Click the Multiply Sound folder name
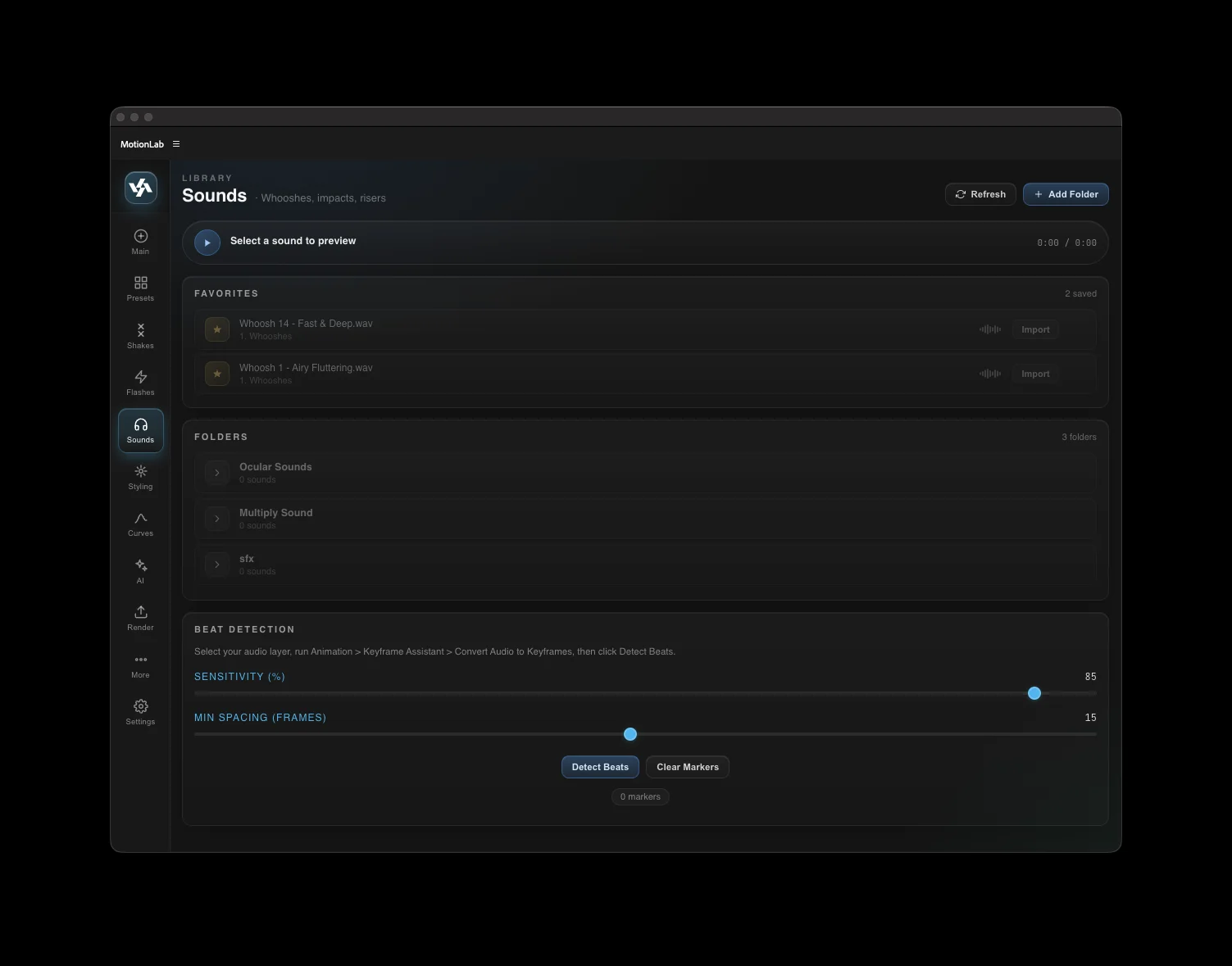 276,513
